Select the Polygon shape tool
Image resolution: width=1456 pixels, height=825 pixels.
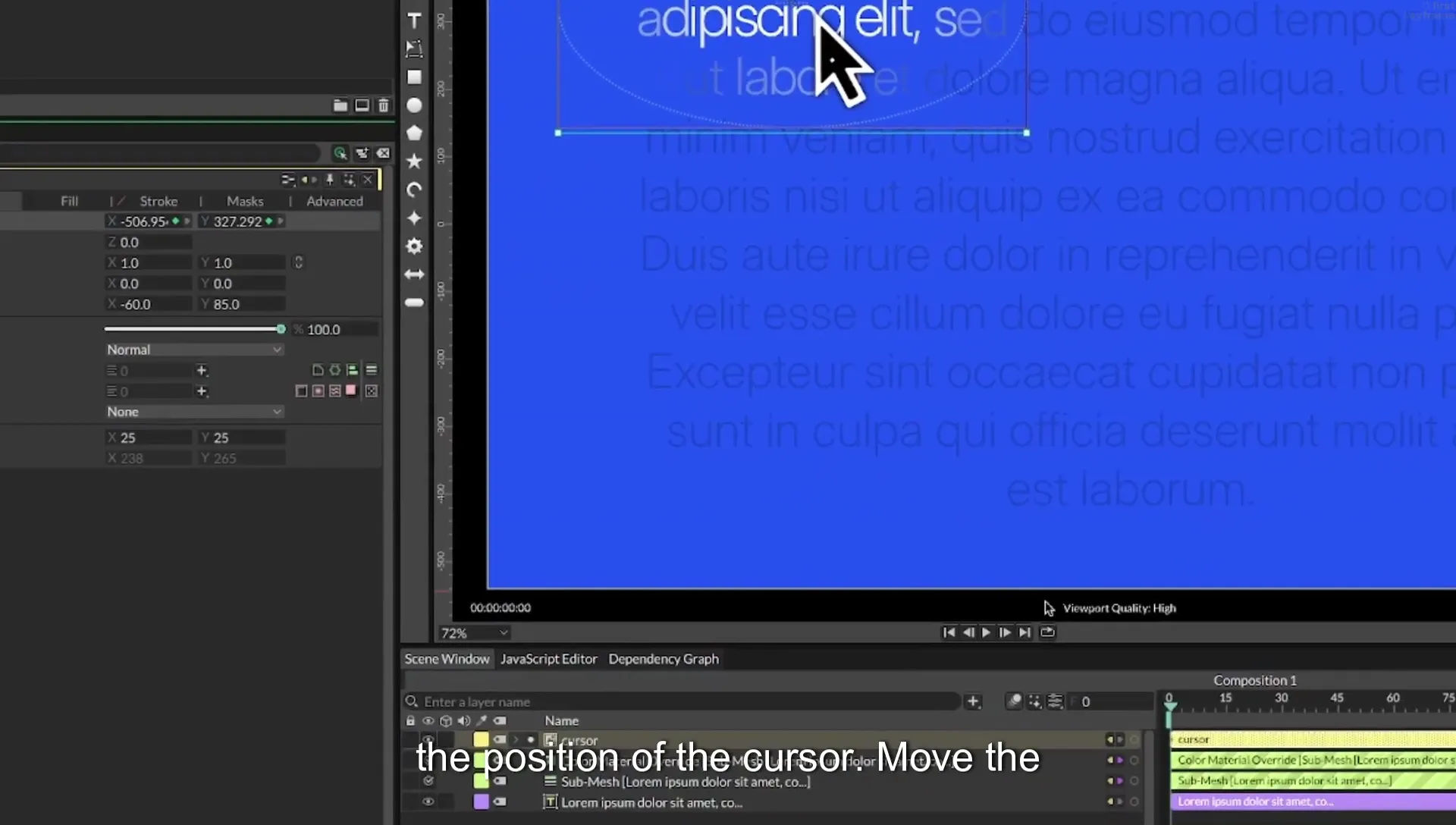pos(414,133)
